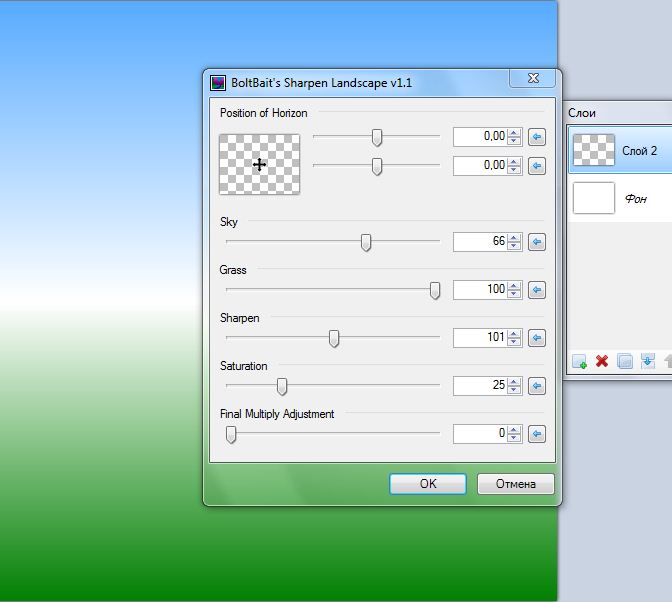The image size is (672, 602).
Task: Click the Saturation slider handle
Action: tap(282, 386)
